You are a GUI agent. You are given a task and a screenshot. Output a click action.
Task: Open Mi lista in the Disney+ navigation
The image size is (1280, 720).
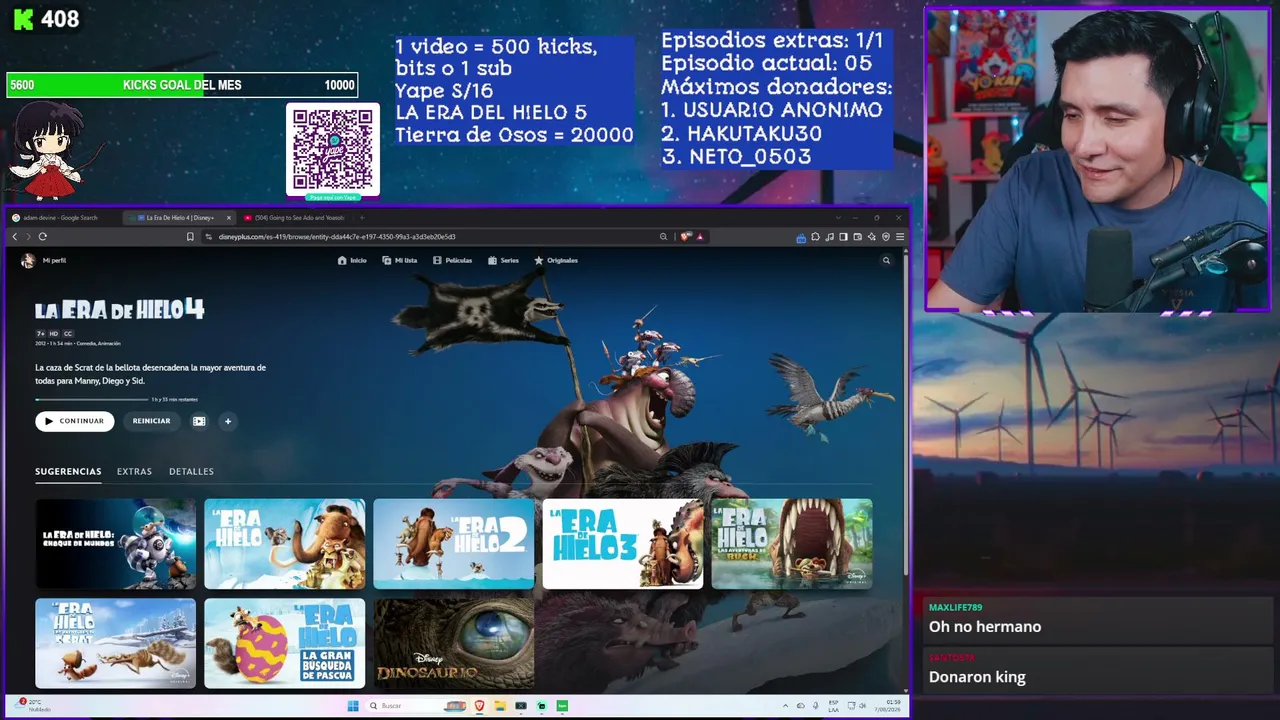coord(400,260)
